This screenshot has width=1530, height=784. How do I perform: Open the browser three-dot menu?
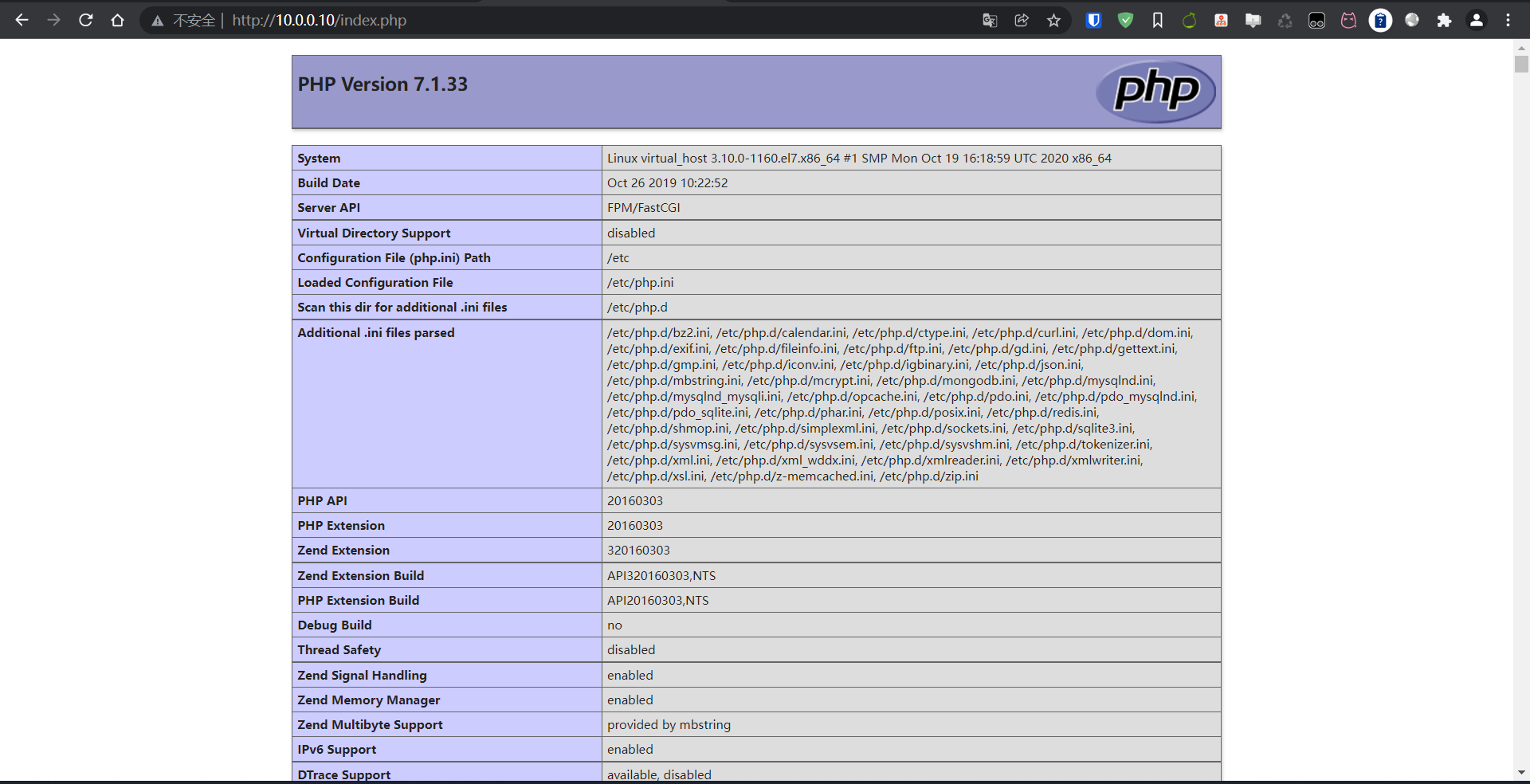coord(1508,20)
